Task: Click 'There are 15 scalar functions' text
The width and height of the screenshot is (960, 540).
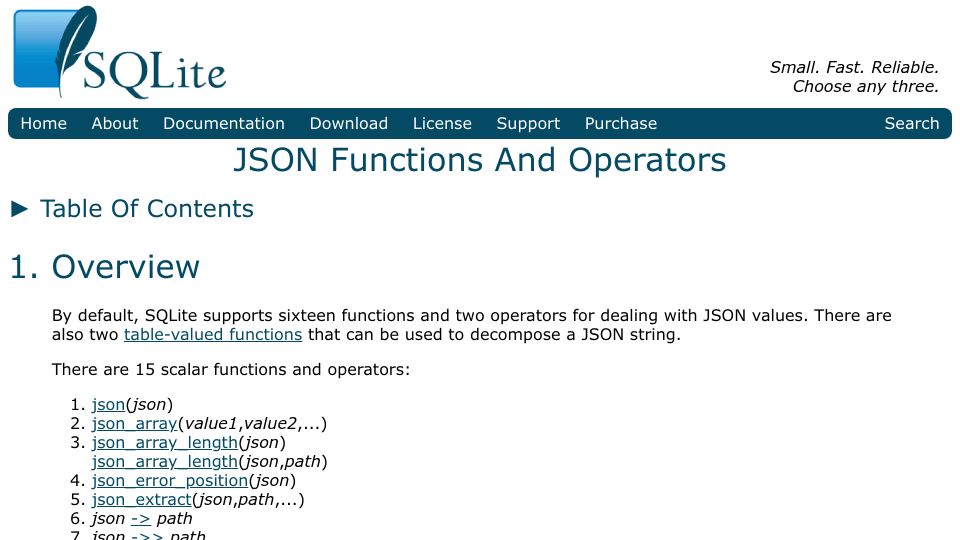Action: pyautogui.click(x=231, y=370)
